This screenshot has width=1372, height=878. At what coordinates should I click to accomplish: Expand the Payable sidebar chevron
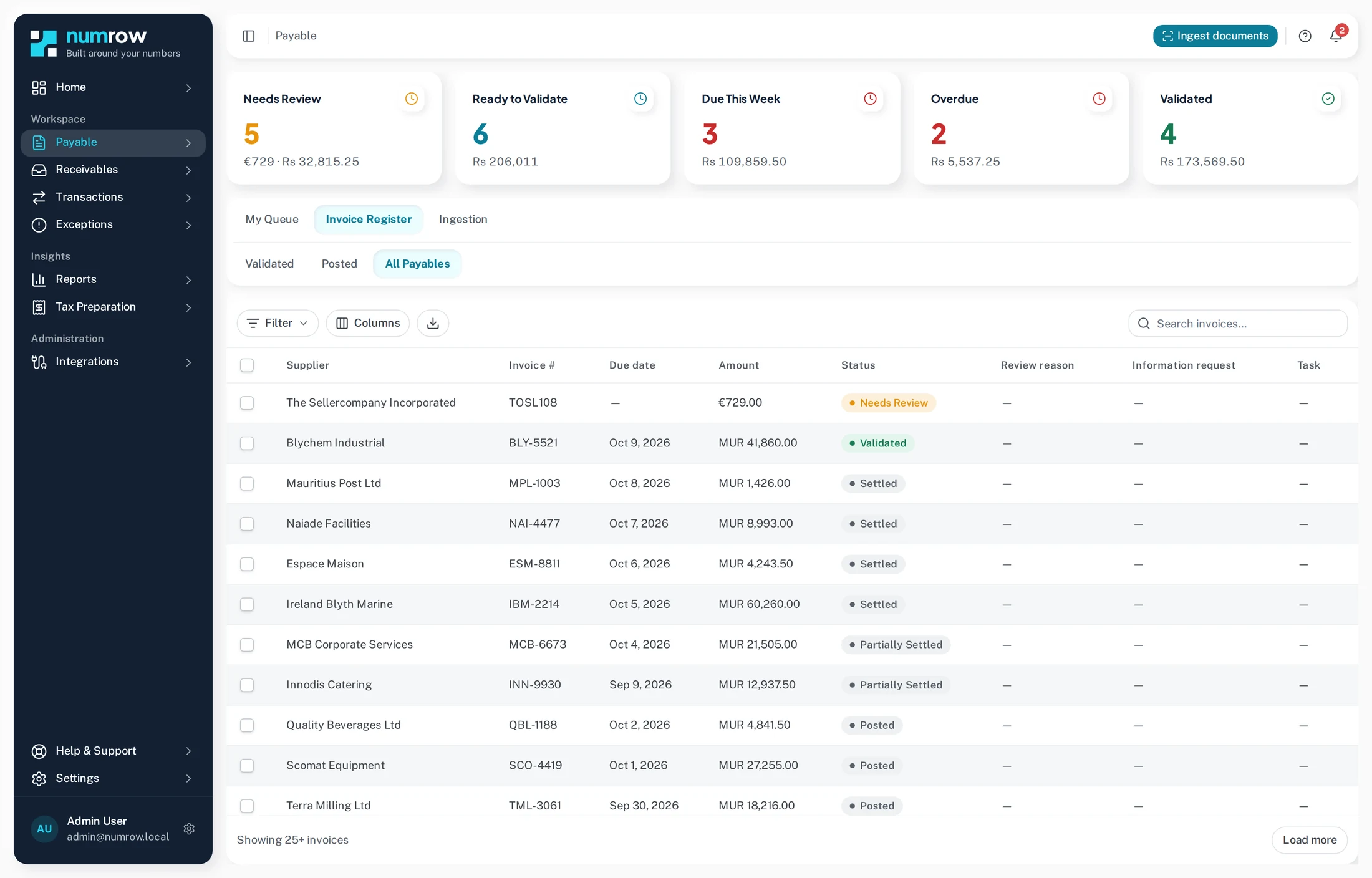188,143
